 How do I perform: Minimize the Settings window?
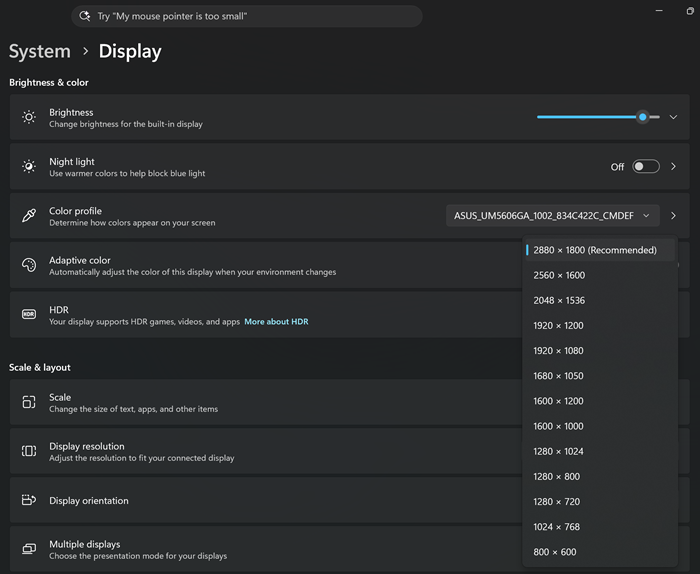pos(659,11)
